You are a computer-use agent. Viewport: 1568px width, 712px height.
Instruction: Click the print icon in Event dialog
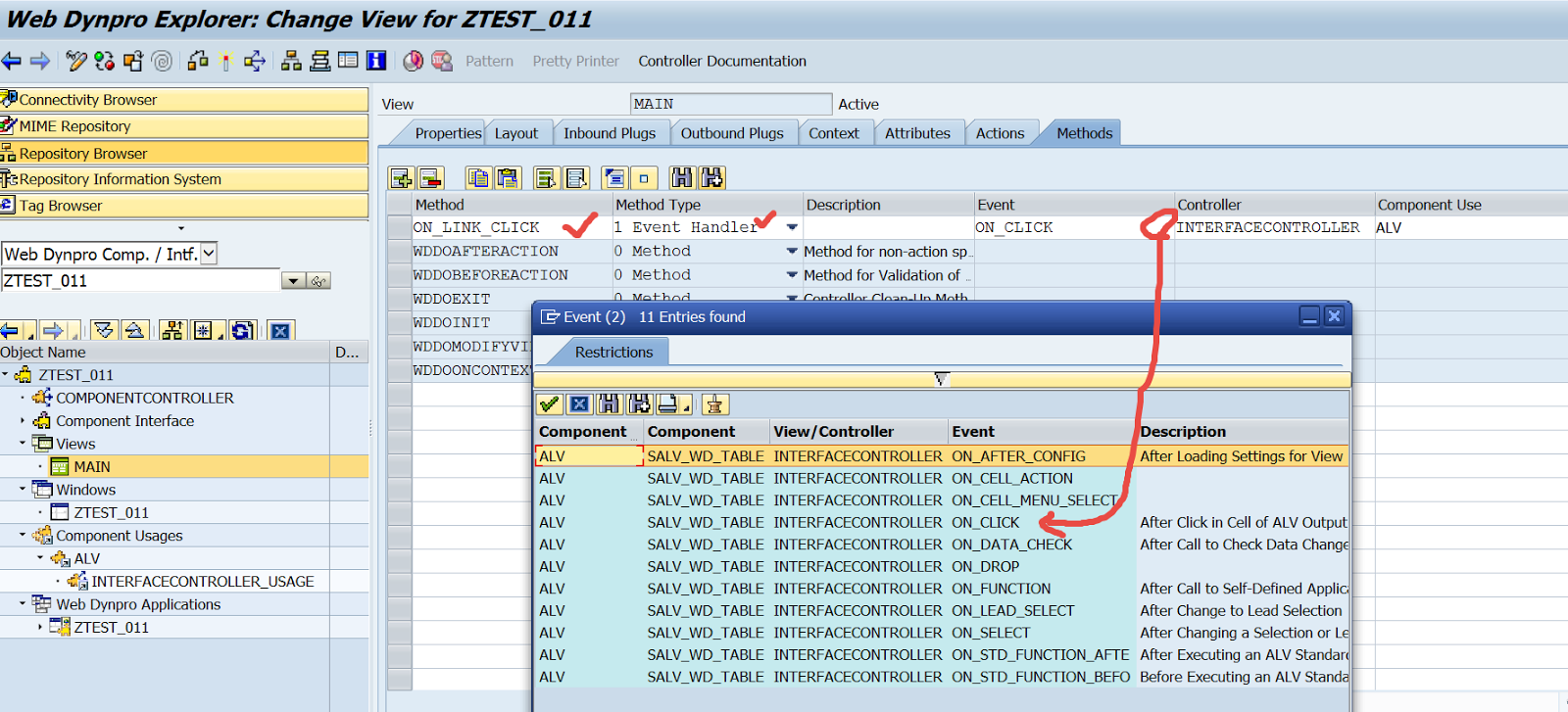tap(668, 404)
